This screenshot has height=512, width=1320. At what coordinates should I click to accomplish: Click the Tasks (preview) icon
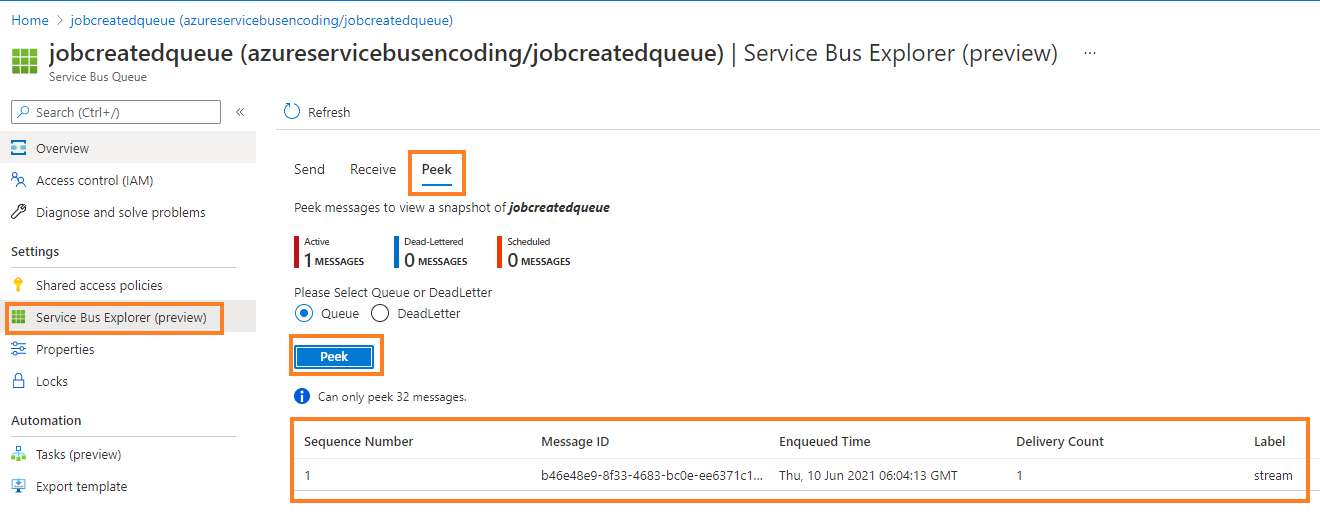pos(18,454)
